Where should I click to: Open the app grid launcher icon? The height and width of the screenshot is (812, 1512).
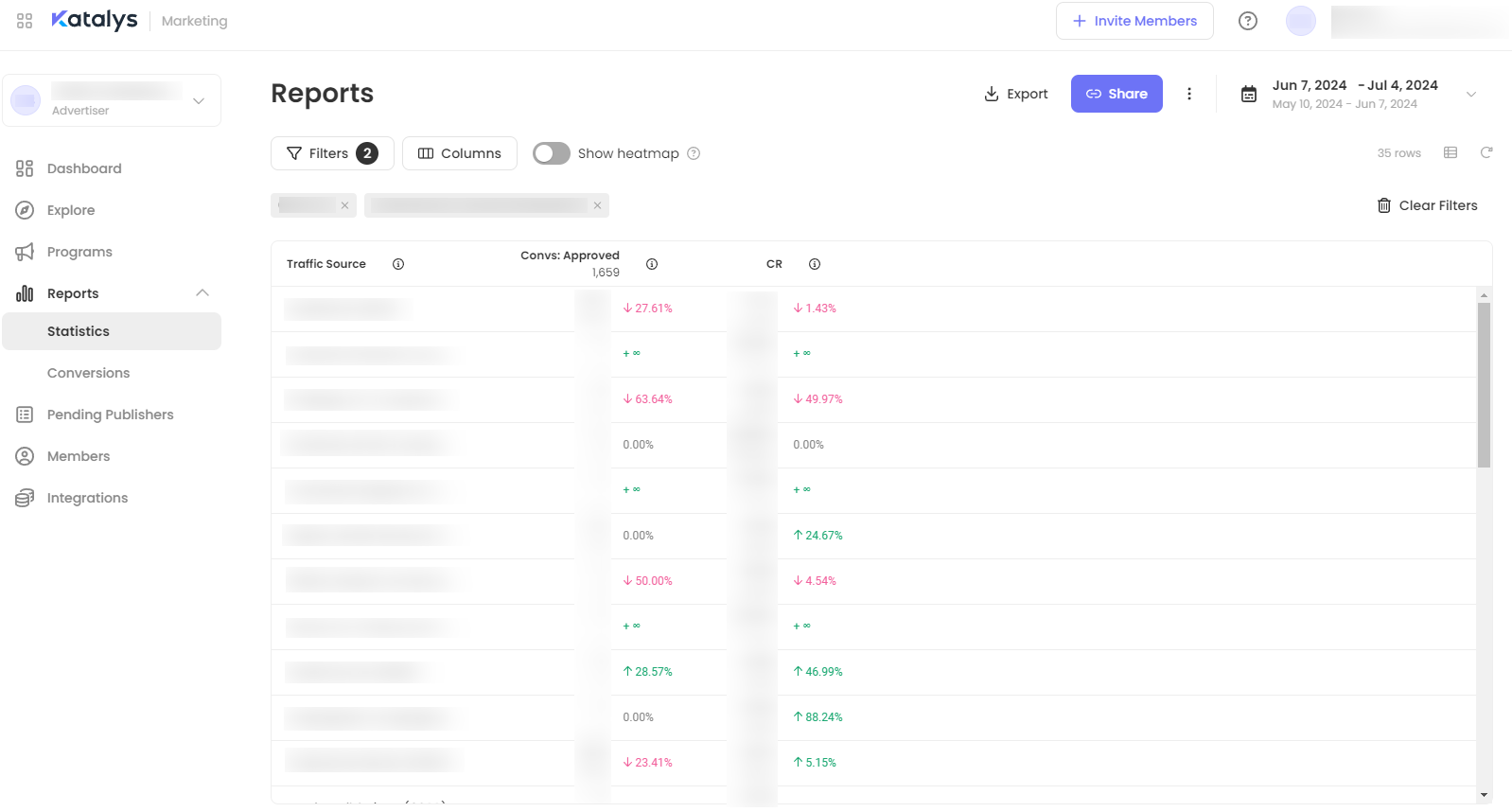tap(25, 21)
